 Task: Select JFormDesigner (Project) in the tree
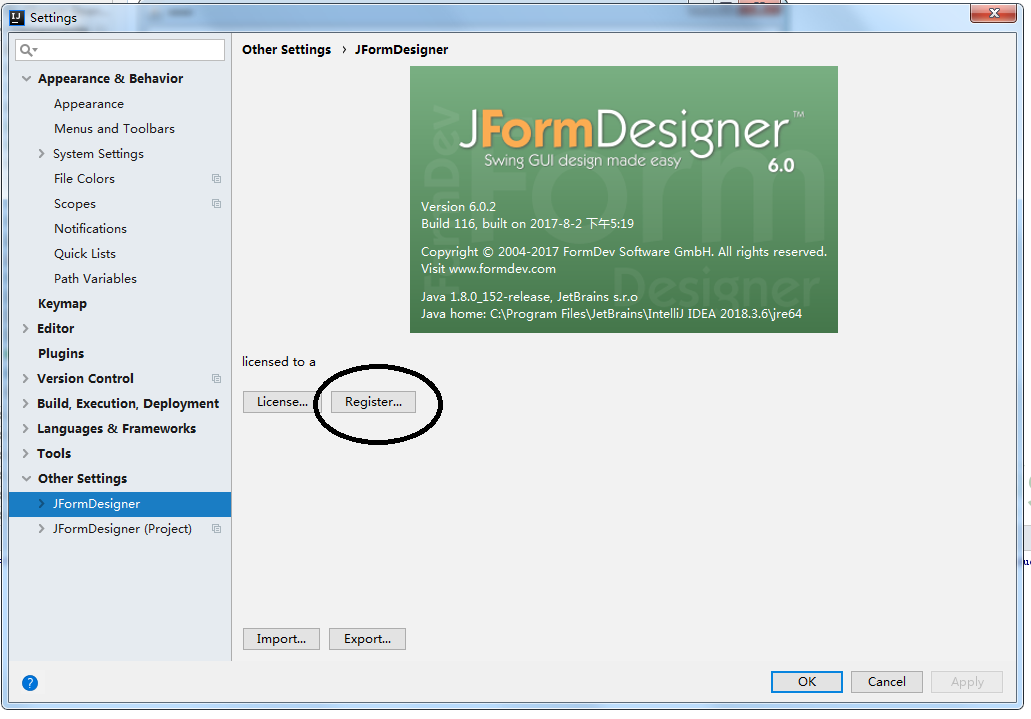point(122,529)
